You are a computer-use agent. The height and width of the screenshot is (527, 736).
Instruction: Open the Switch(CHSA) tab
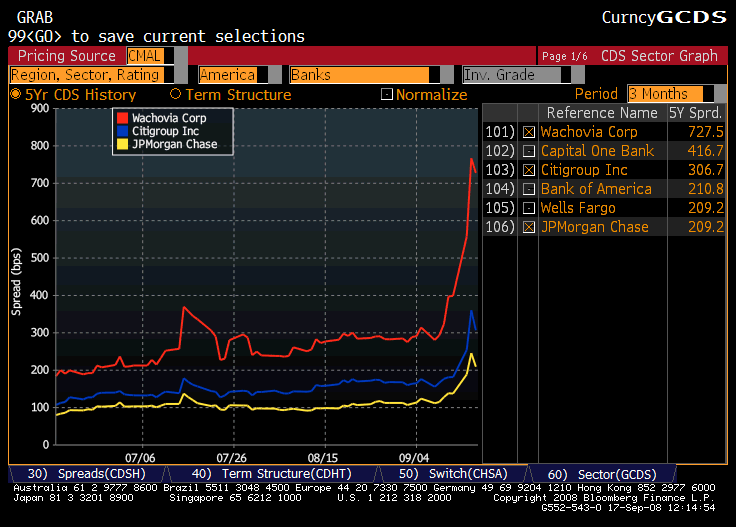[453, 474]
